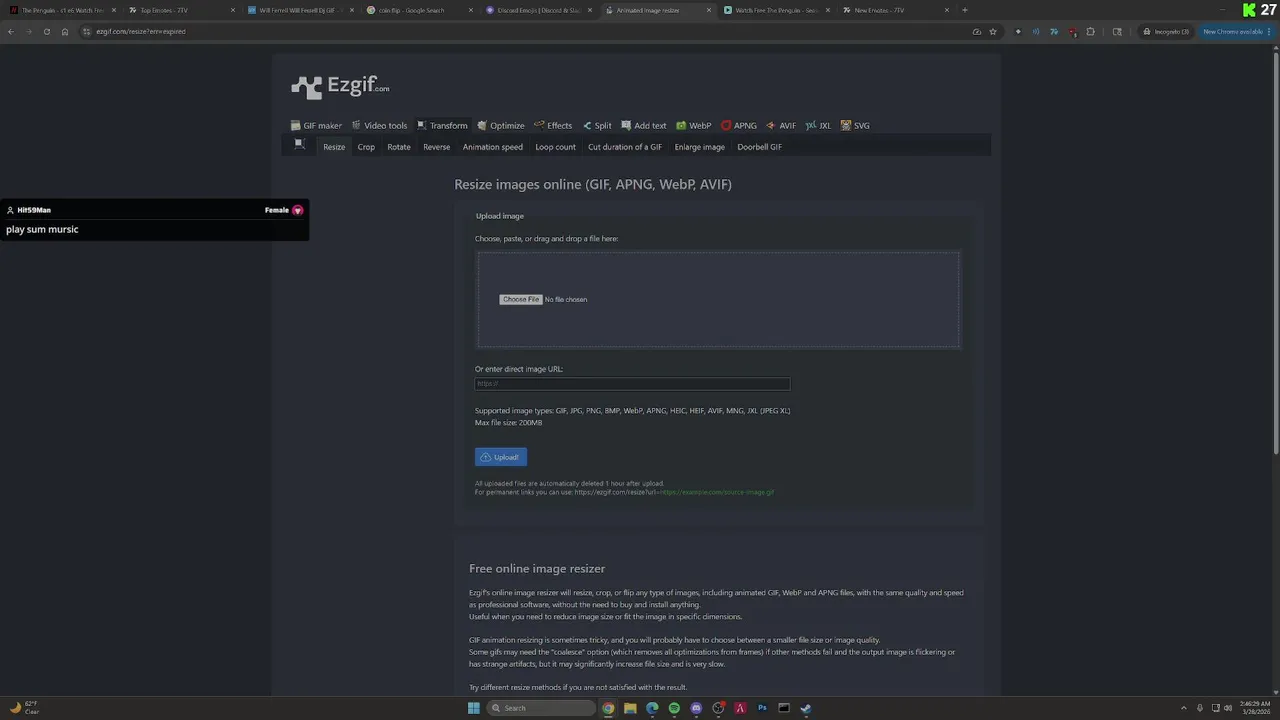Open the Effects menu
Screen dimensions: 1280x720
[x=553, y=126]
